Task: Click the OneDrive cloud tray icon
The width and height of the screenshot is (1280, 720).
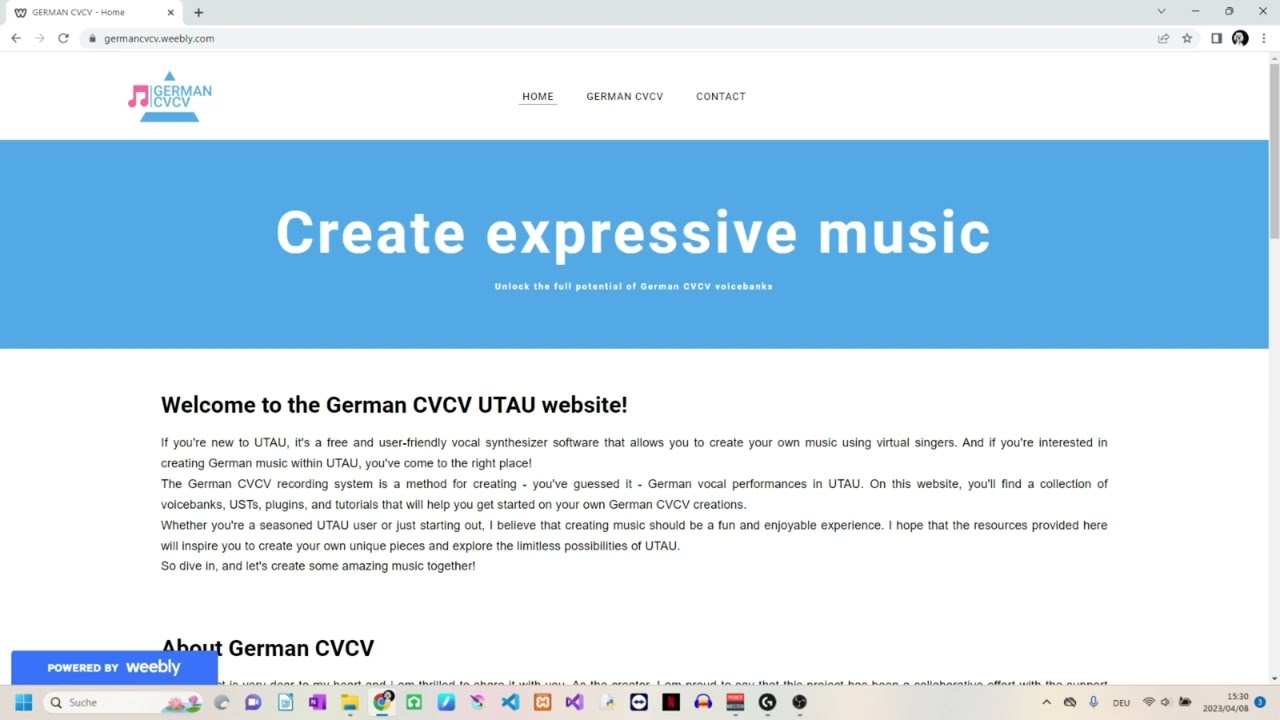Action: tap(1069, 702)
